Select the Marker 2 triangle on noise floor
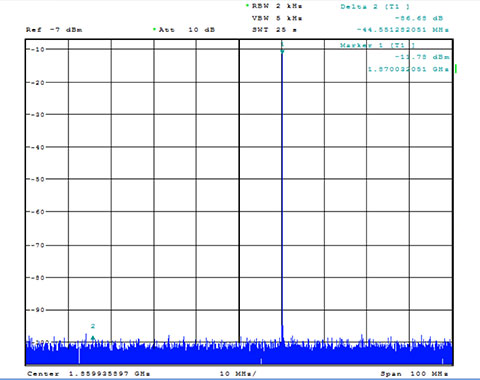This screenshot has width=480, height=380. click(93, 338)
